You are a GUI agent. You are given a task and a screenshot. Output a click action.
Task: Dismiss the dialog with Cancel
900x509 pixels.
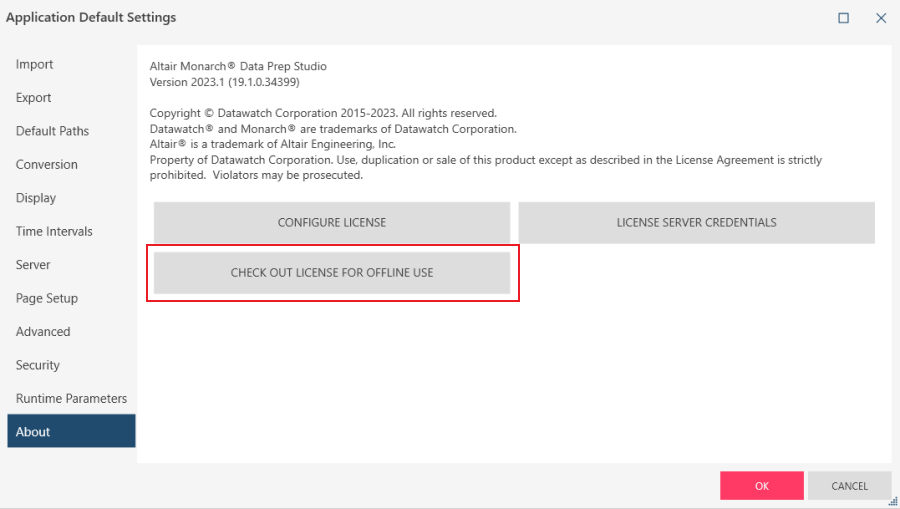[x=849, y=486]
